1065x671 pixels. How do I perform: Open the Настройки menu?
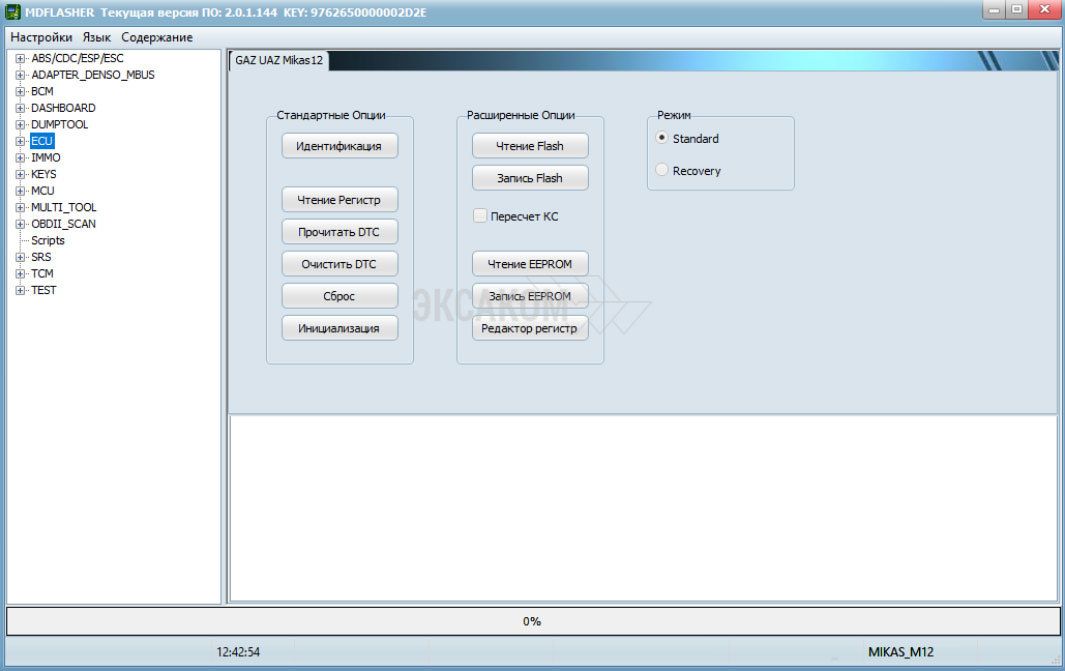[x=41, y=37]
